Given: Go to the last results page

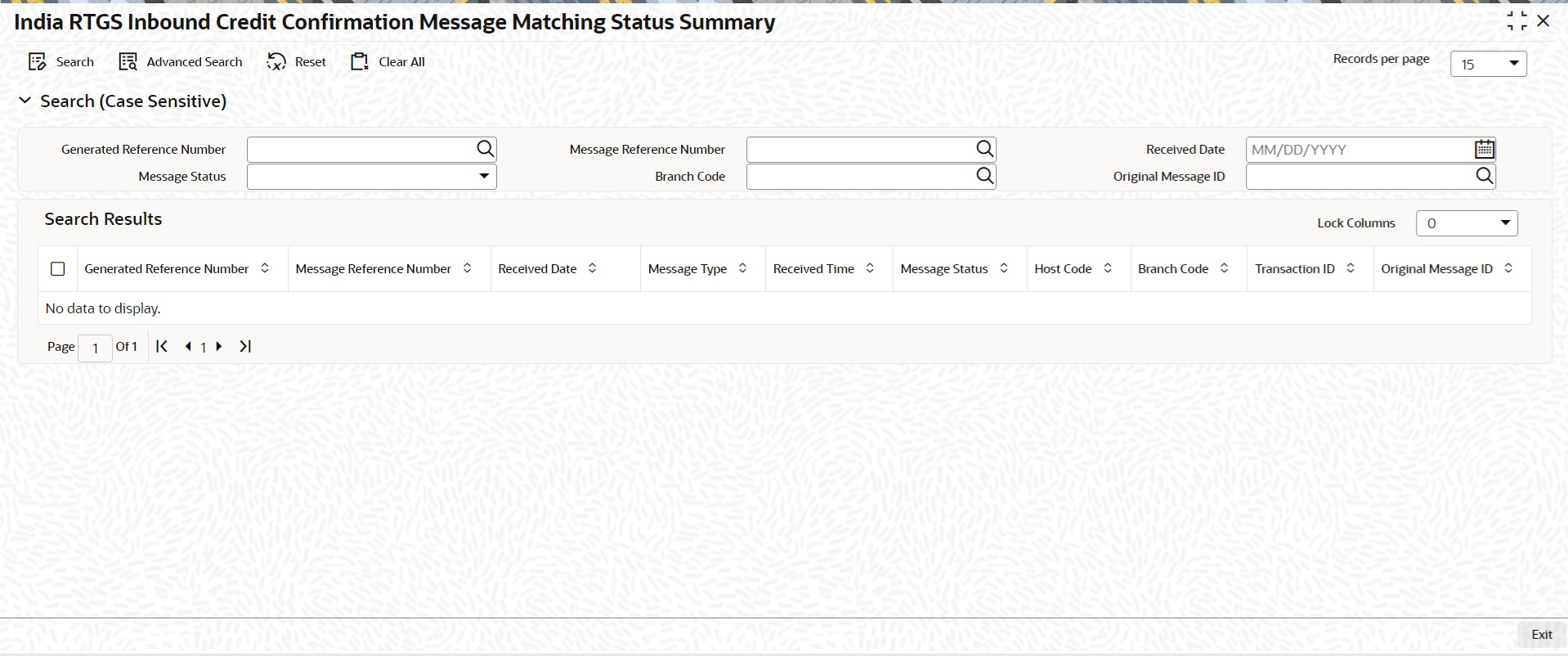Looking at the screenshot, I should [245, 347].
